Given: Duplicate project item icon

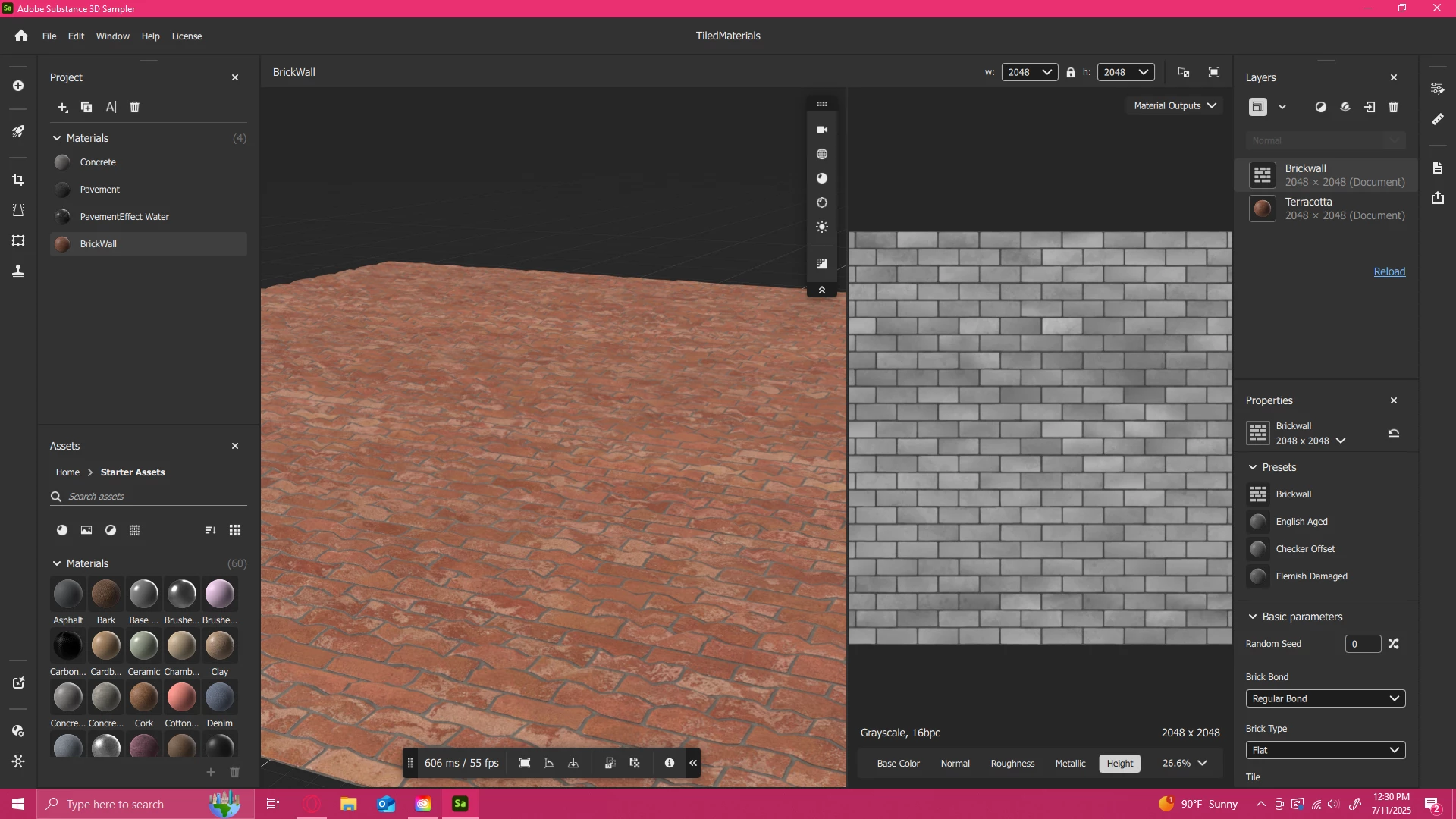Looking at the screenshot, I should pyautogui.click(x=86, y=107).
